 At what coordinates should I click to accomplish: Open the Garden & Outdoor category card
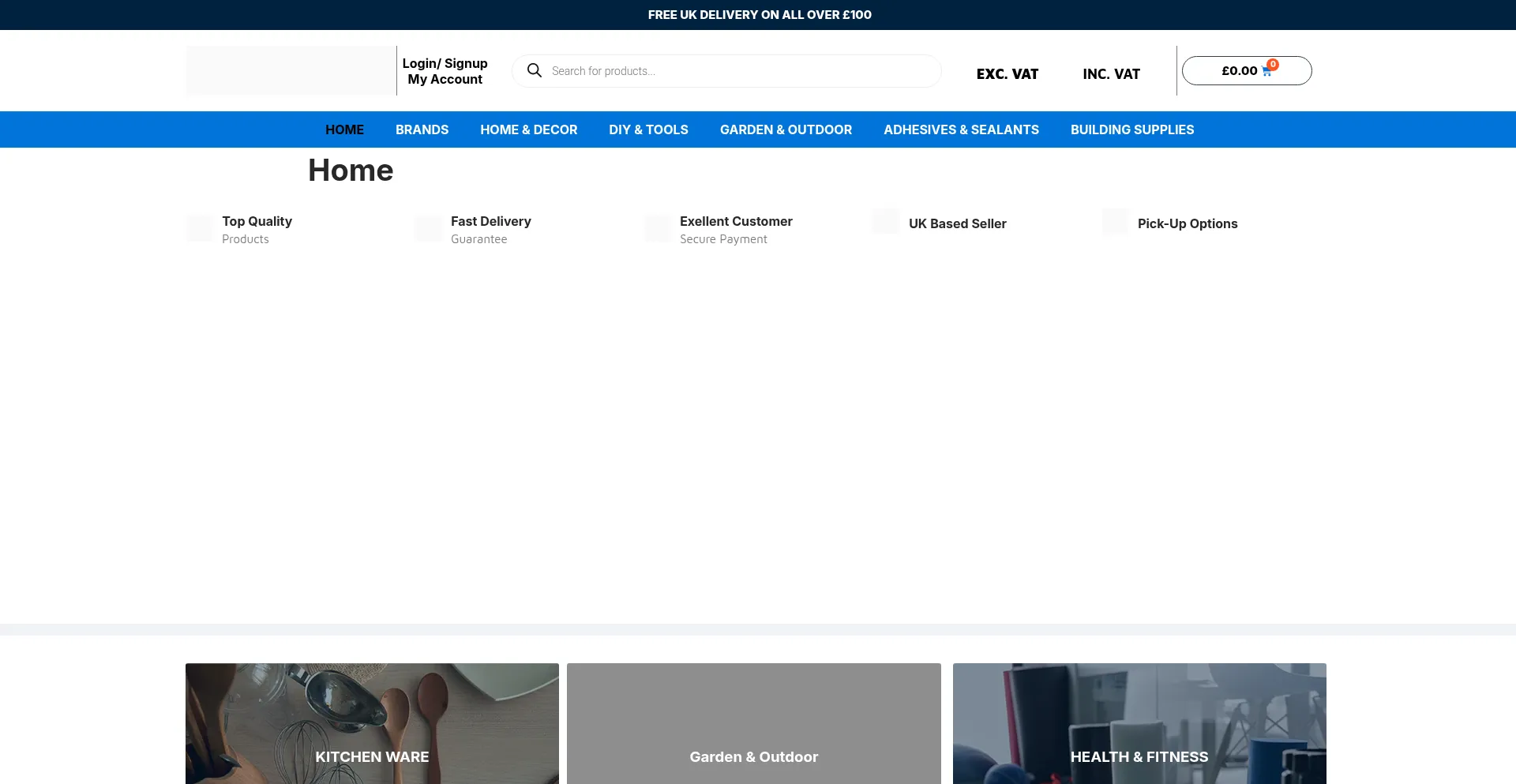tap(754, 724)
